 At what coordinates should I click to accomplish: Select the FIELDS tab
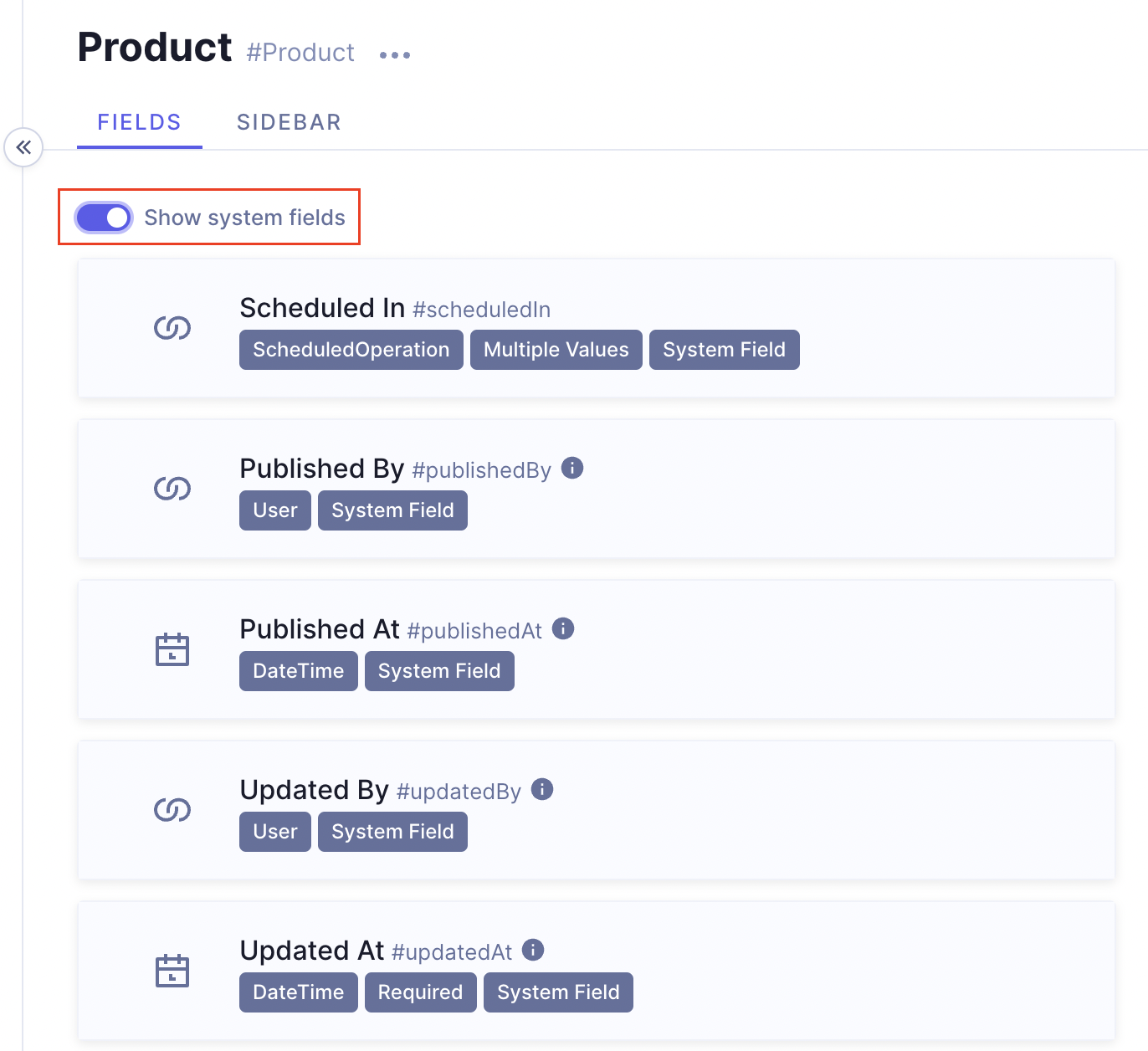pos(139,122)
